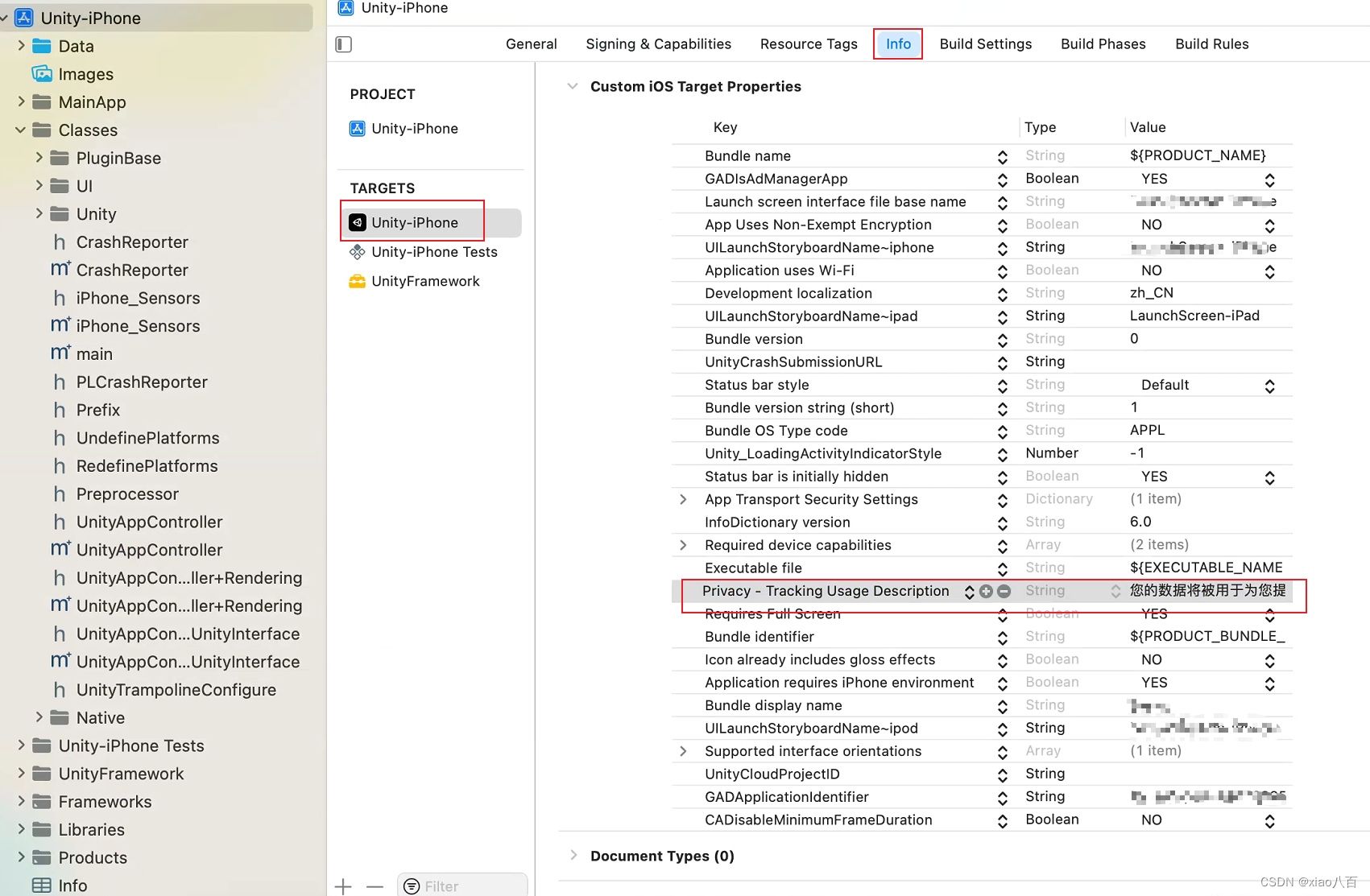Toggle App Uses Non-Exempt Encryption NO value
The image size is (1370, 896).
[x=1270, y=225]
